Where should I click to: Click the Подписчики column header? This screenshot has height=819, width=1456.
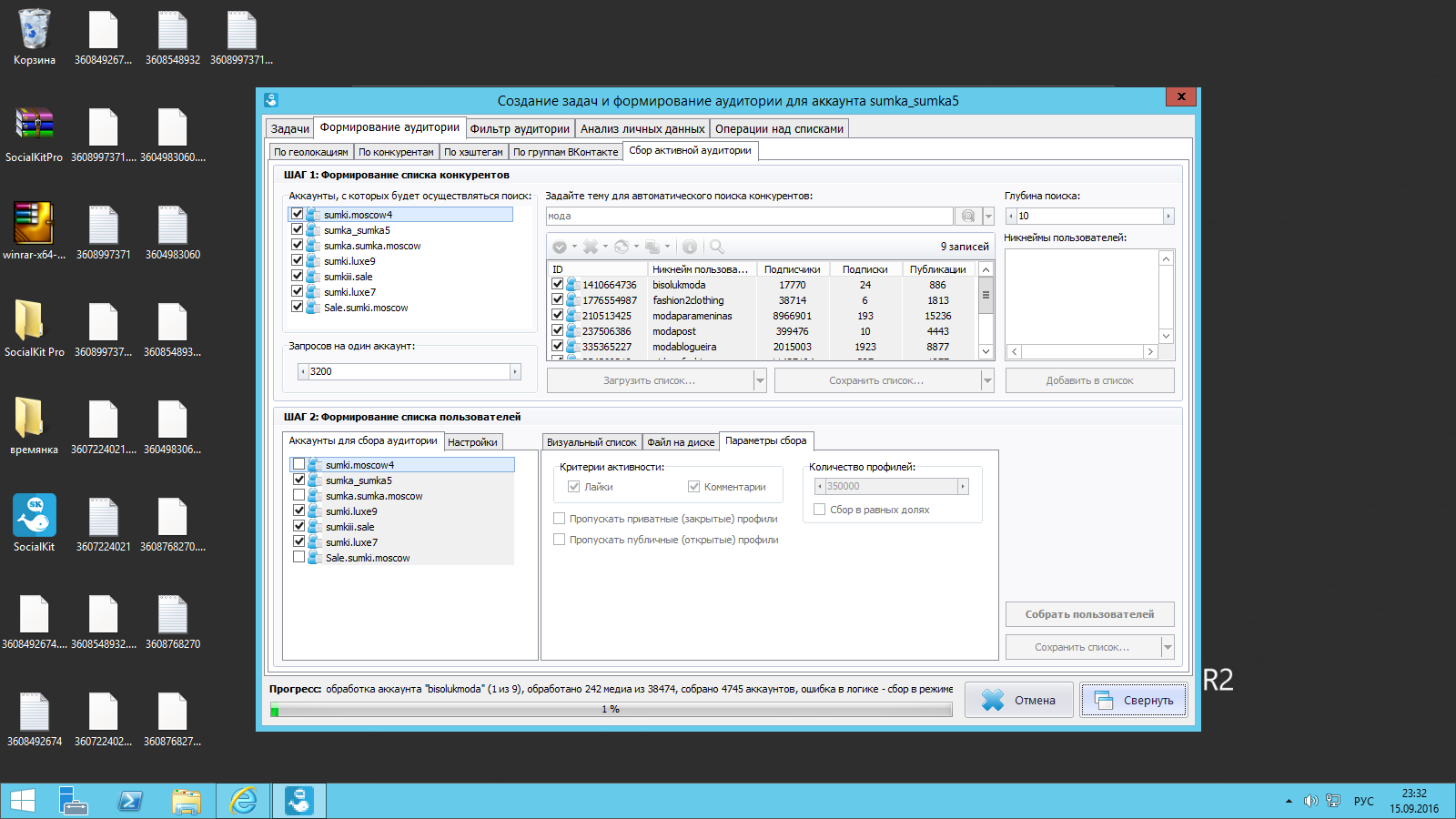click(792, 269)
